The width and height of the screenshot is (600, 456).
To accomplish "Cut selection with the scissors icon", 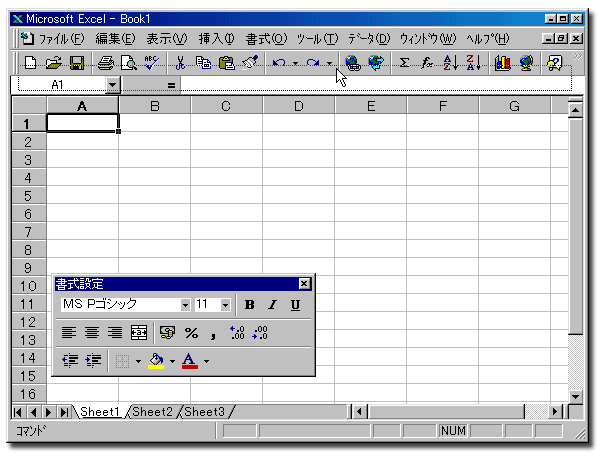I will point(180,62).
